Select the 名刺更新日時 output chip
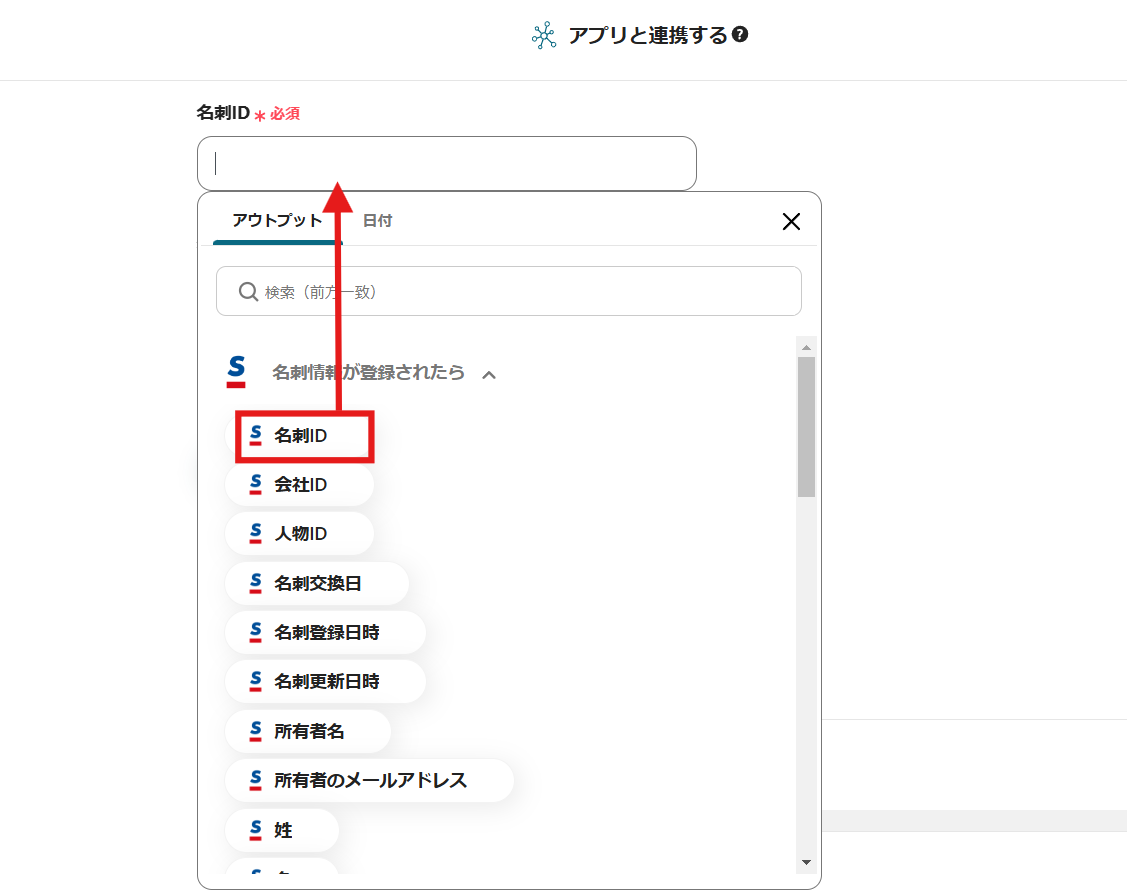This screenshot has width=1127, height=895. tap(326, 681)
